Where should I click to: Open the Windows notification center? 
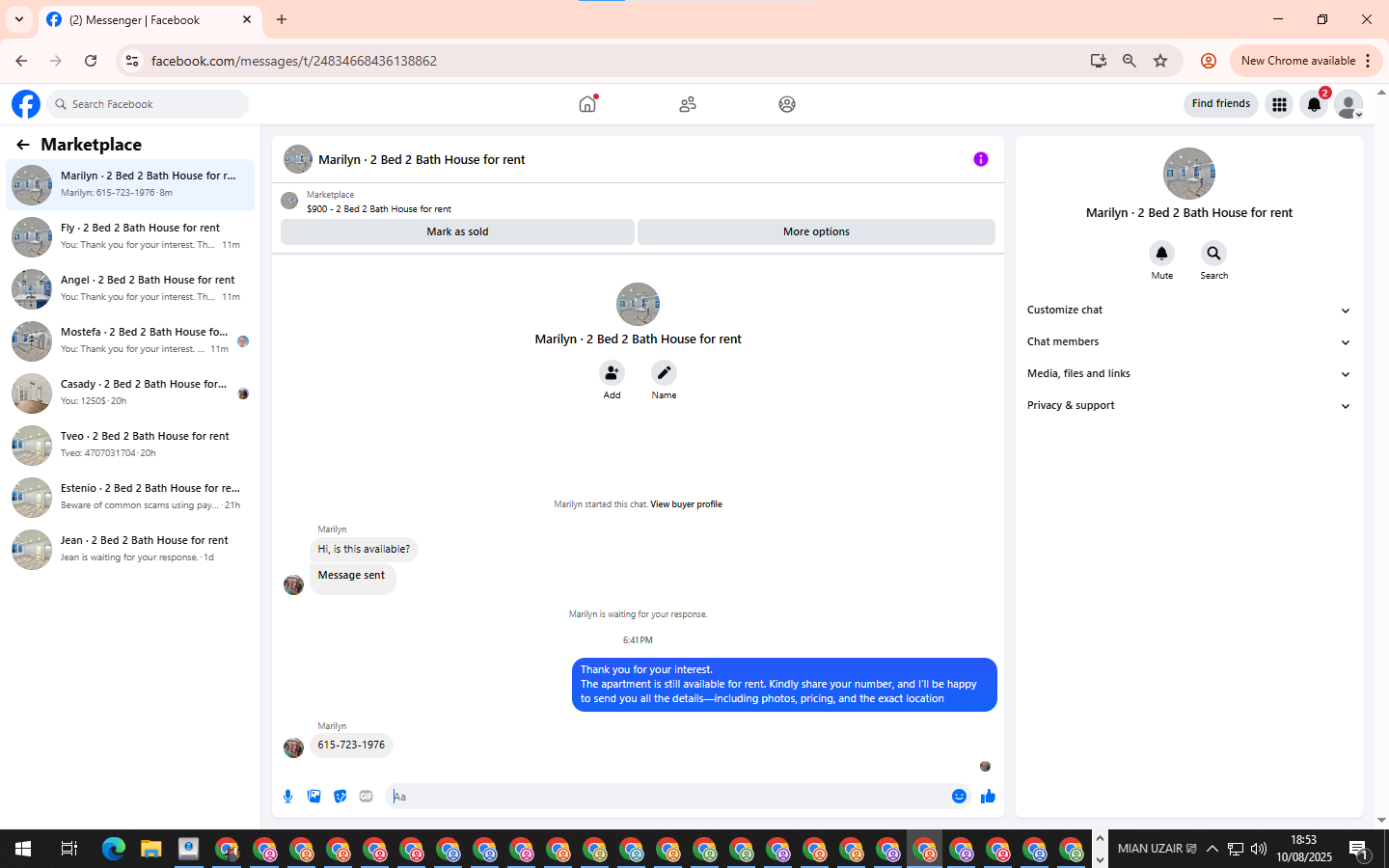pos(1359,850)
